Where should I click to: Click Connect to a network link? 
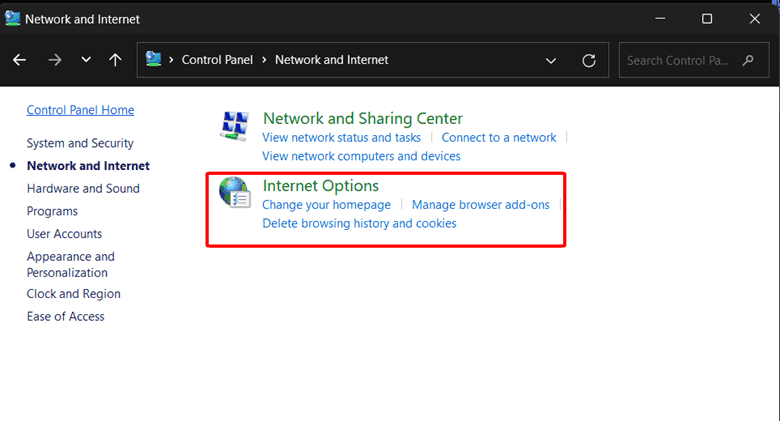coord(499,137)
